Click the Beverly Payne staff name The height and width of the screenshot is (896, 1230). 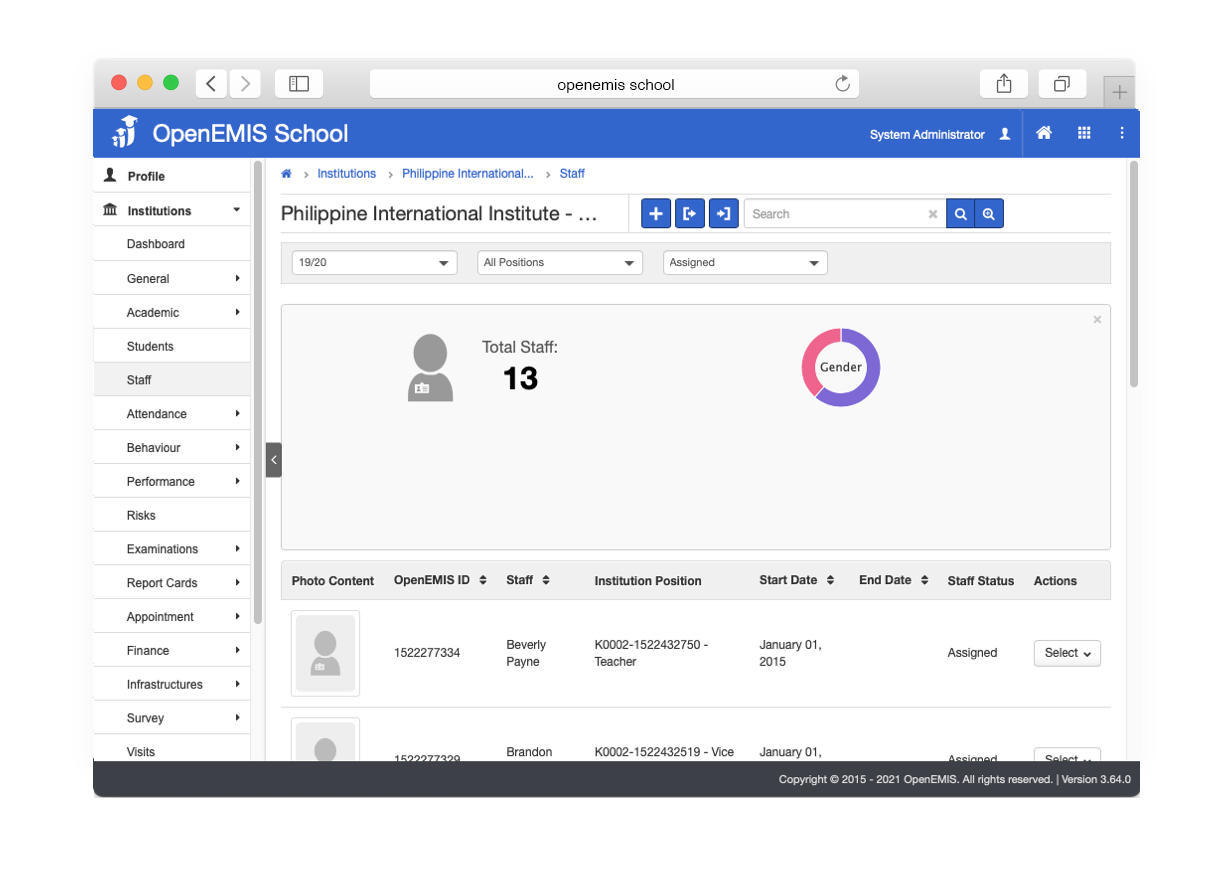click(527, 653)
